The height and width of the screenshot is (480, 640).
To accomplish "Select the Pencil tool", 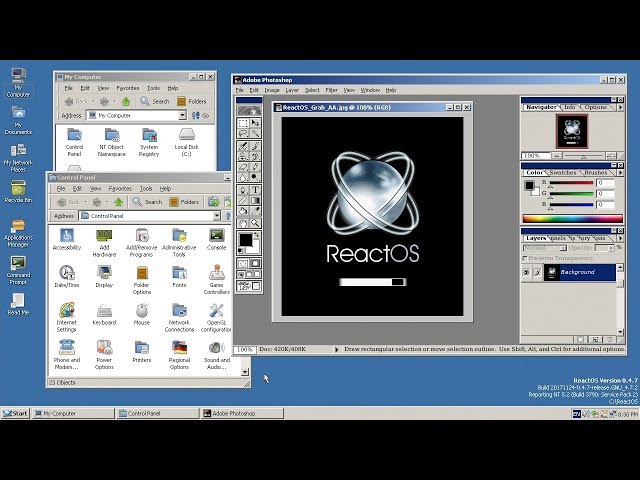I will pos(256,167).
